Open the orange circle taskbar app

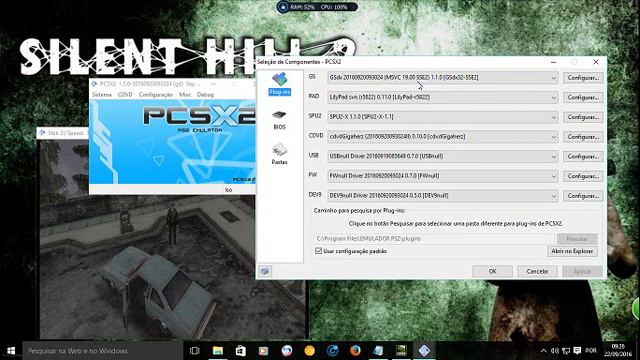[x=309, y=351]
